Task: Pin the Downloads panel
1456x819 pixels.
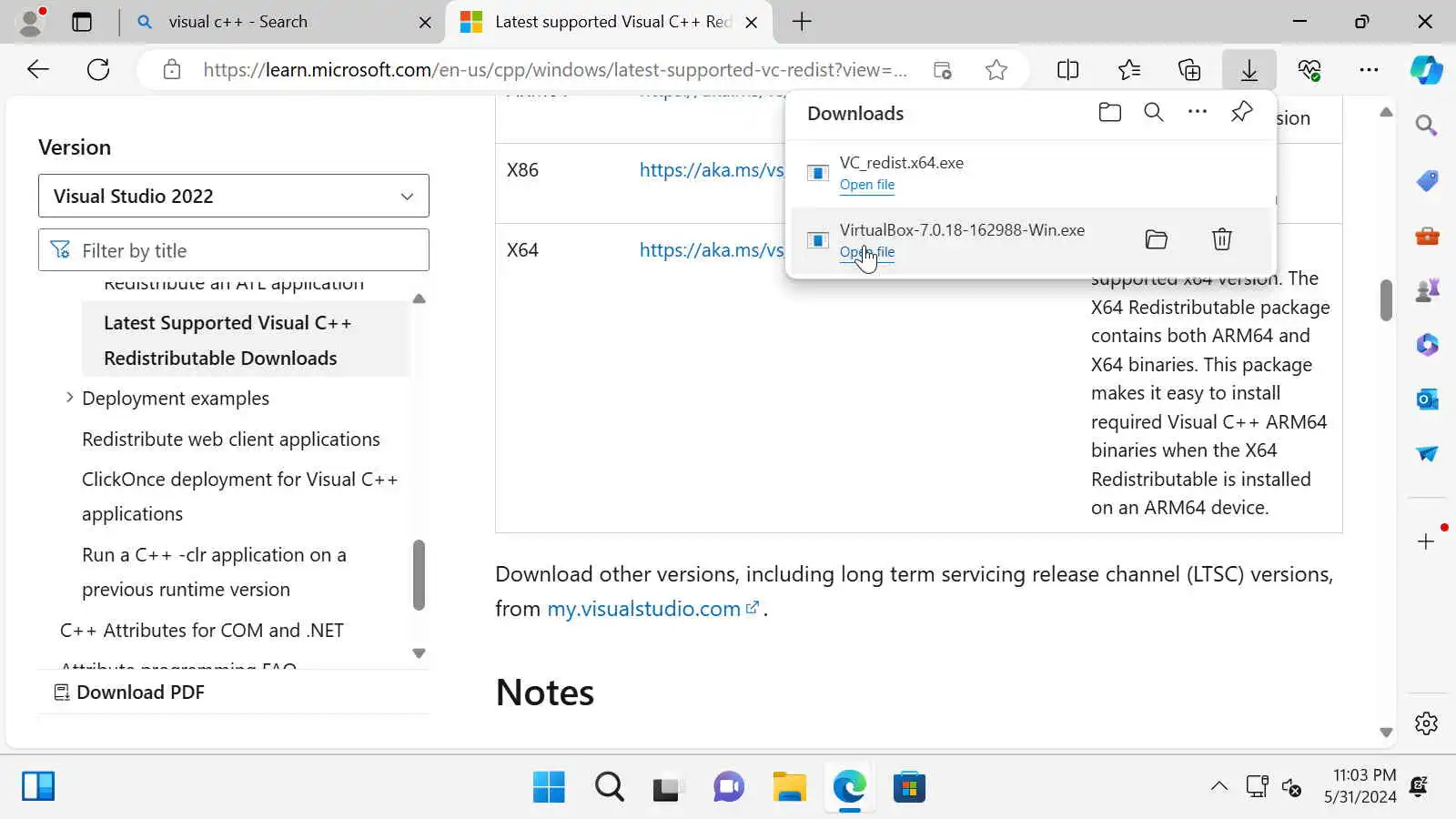Action: [x=1241, y=112]
